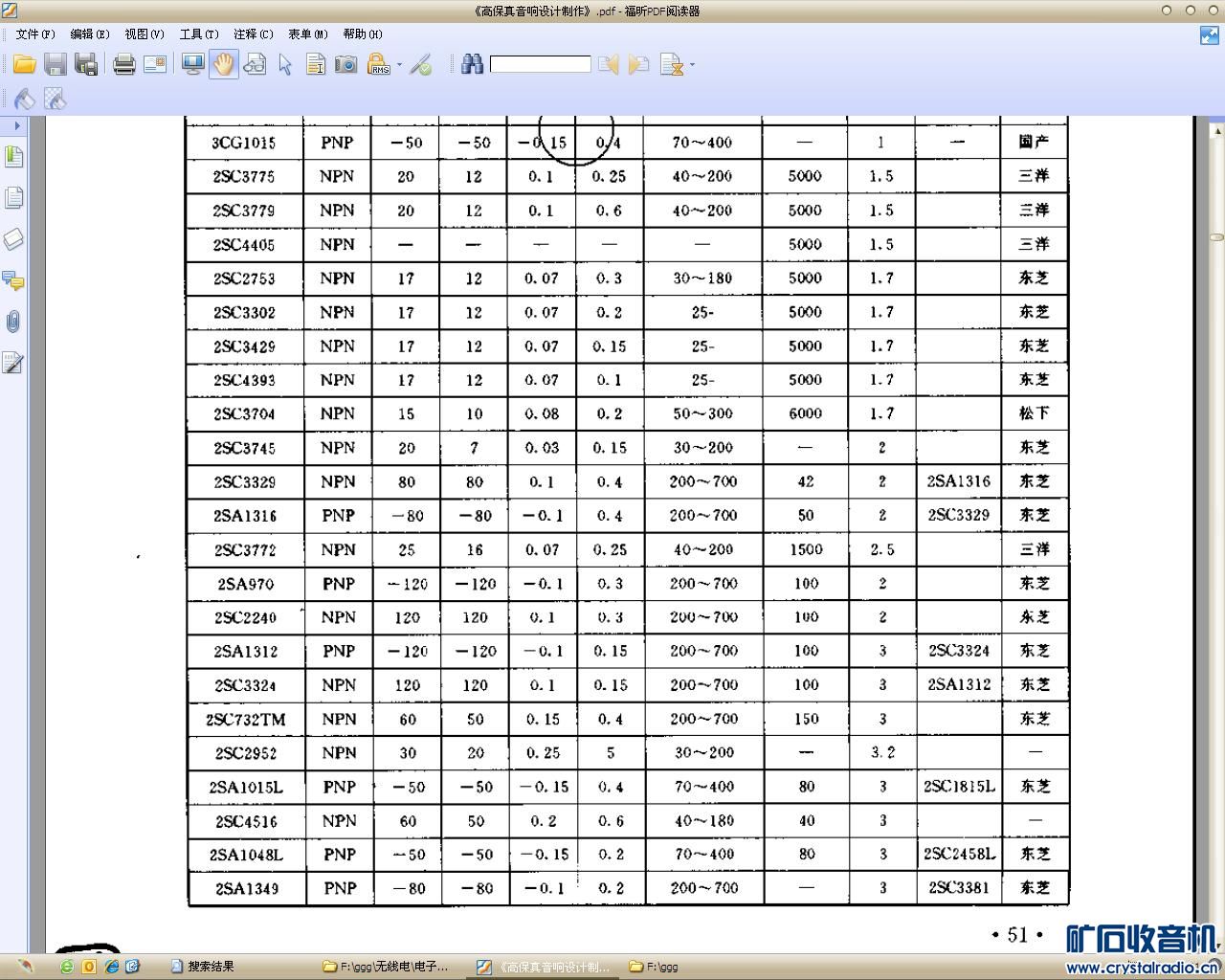This screenshot has width=1225, height=980.
Task: Open the 编辑(E) menu
Action: [90, 34]
